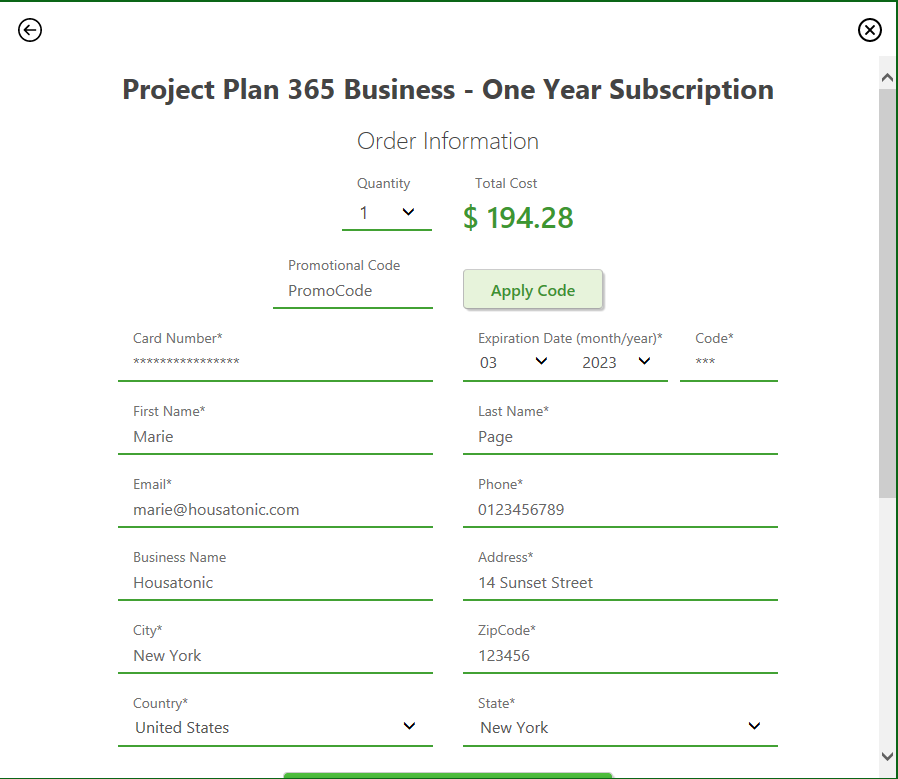This screenshot has height=779, width=898.
Task: Select the Last Name field
Action: point(620,436)
